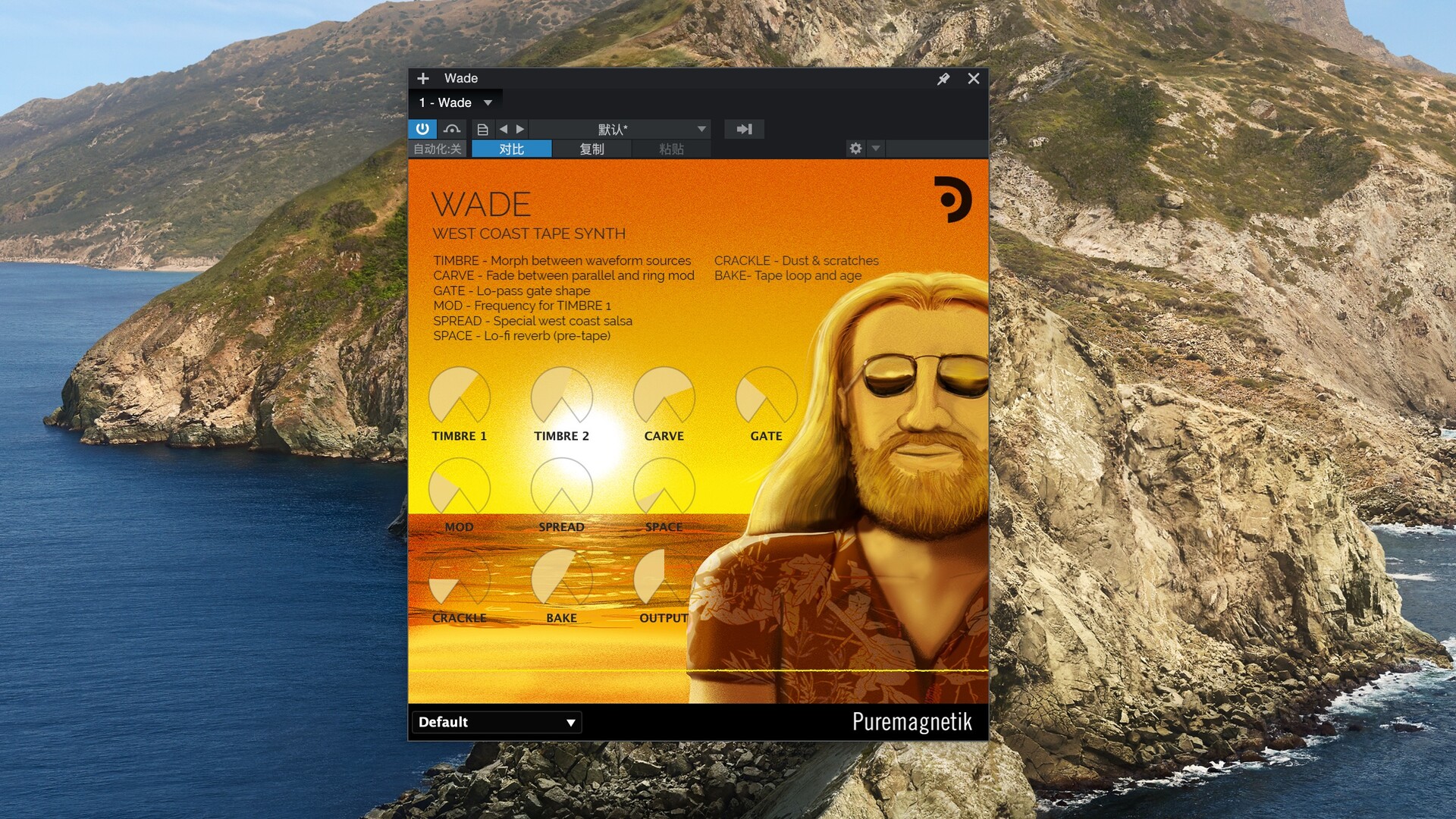Click 'MOD - Frequency for TIMBRE 1' text

pos(522,306)
